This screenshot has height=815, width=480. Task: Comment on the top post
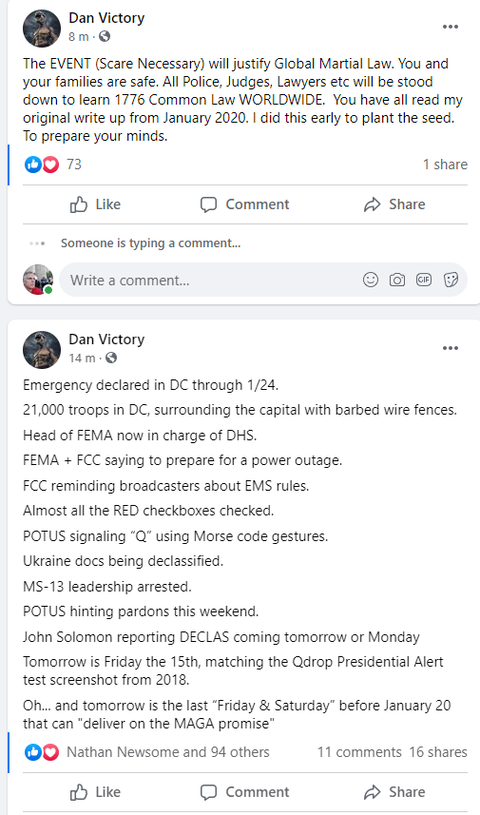click(244, 204)
